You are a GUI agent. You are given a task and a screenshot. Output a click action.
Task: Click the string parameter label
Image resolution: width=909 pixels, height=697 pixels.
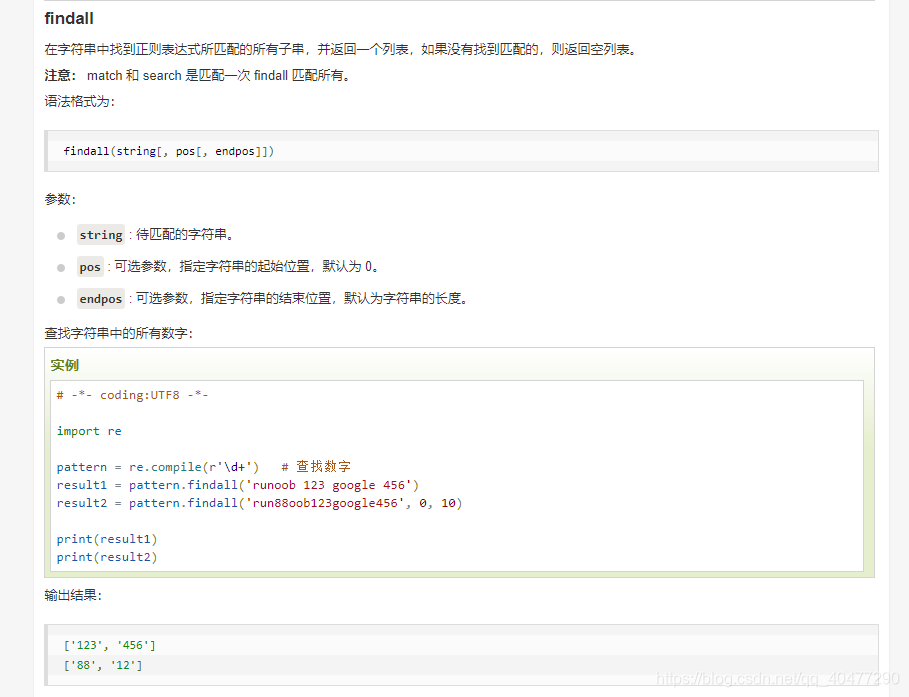click(x=101, y=235)
